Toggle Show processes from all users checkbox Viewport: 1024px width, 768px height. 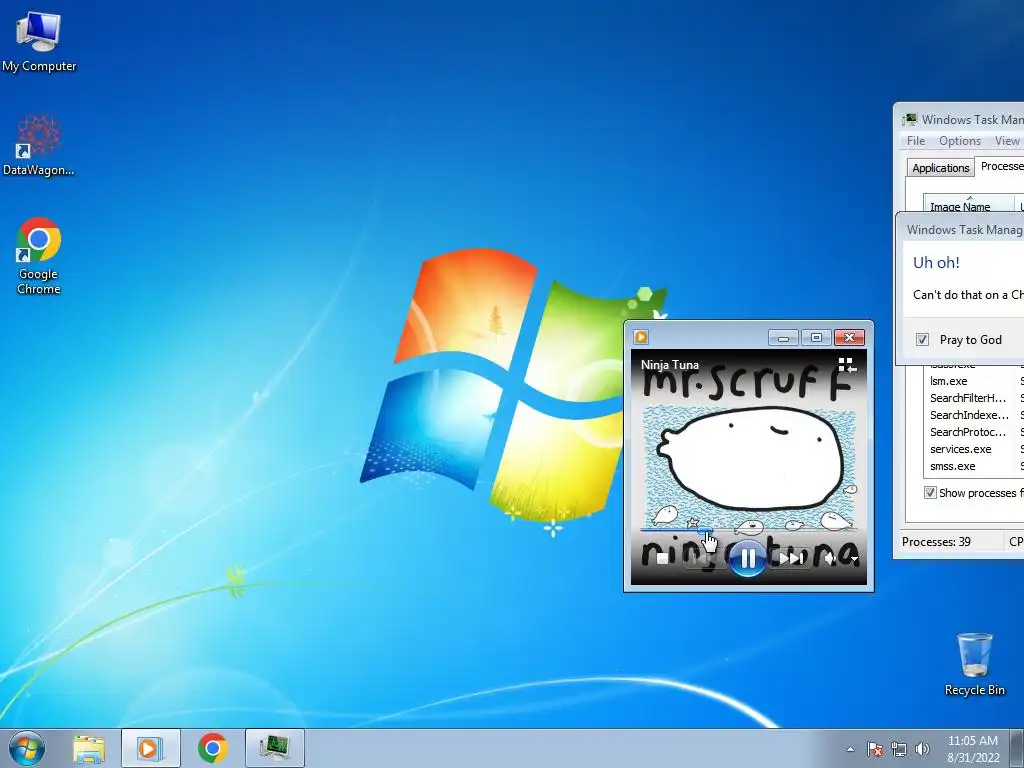click(930, 492)
